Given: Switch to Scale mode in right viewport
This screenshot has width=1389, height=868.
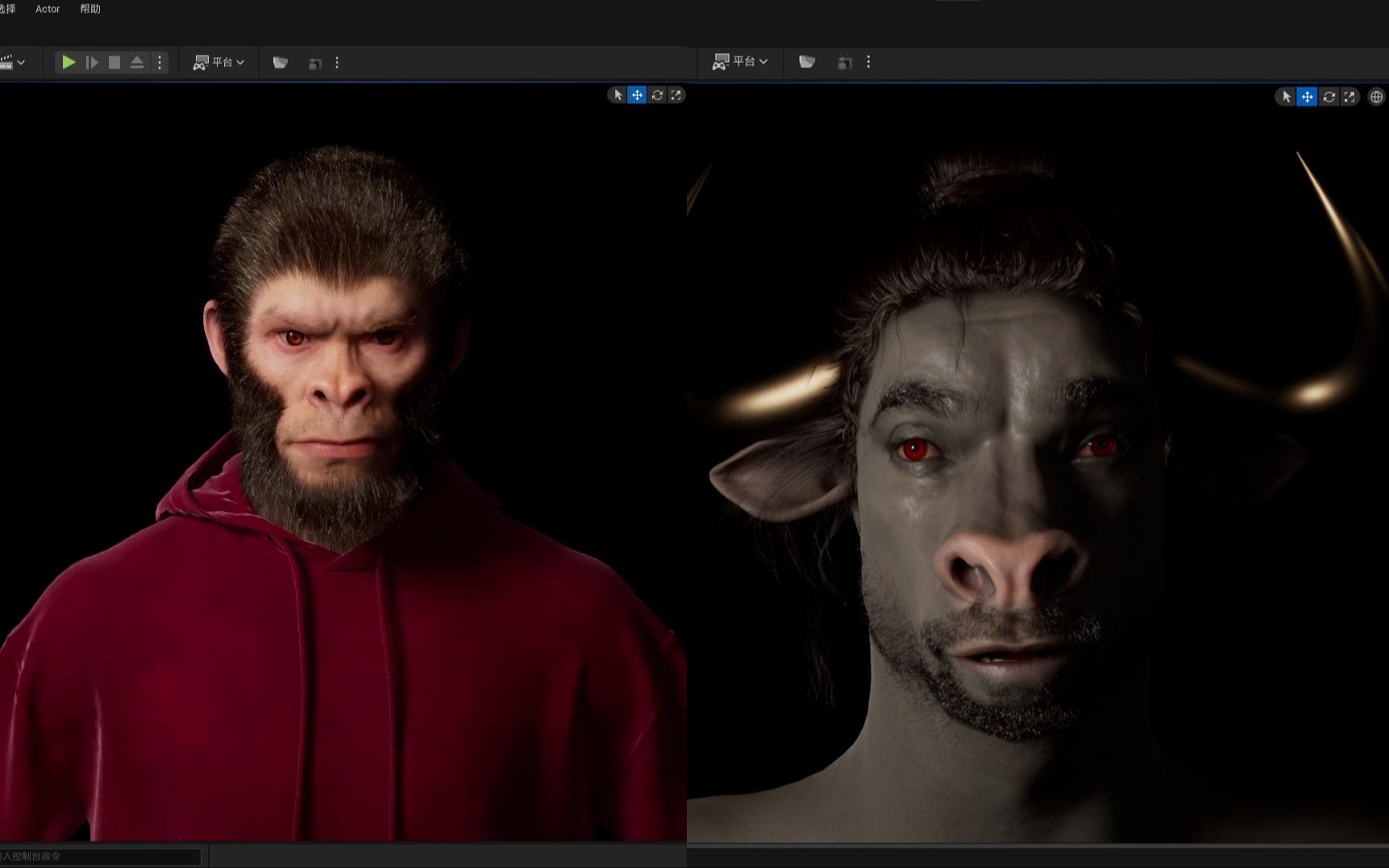Looking at the screenshot, I should (x=1349, y=97).
